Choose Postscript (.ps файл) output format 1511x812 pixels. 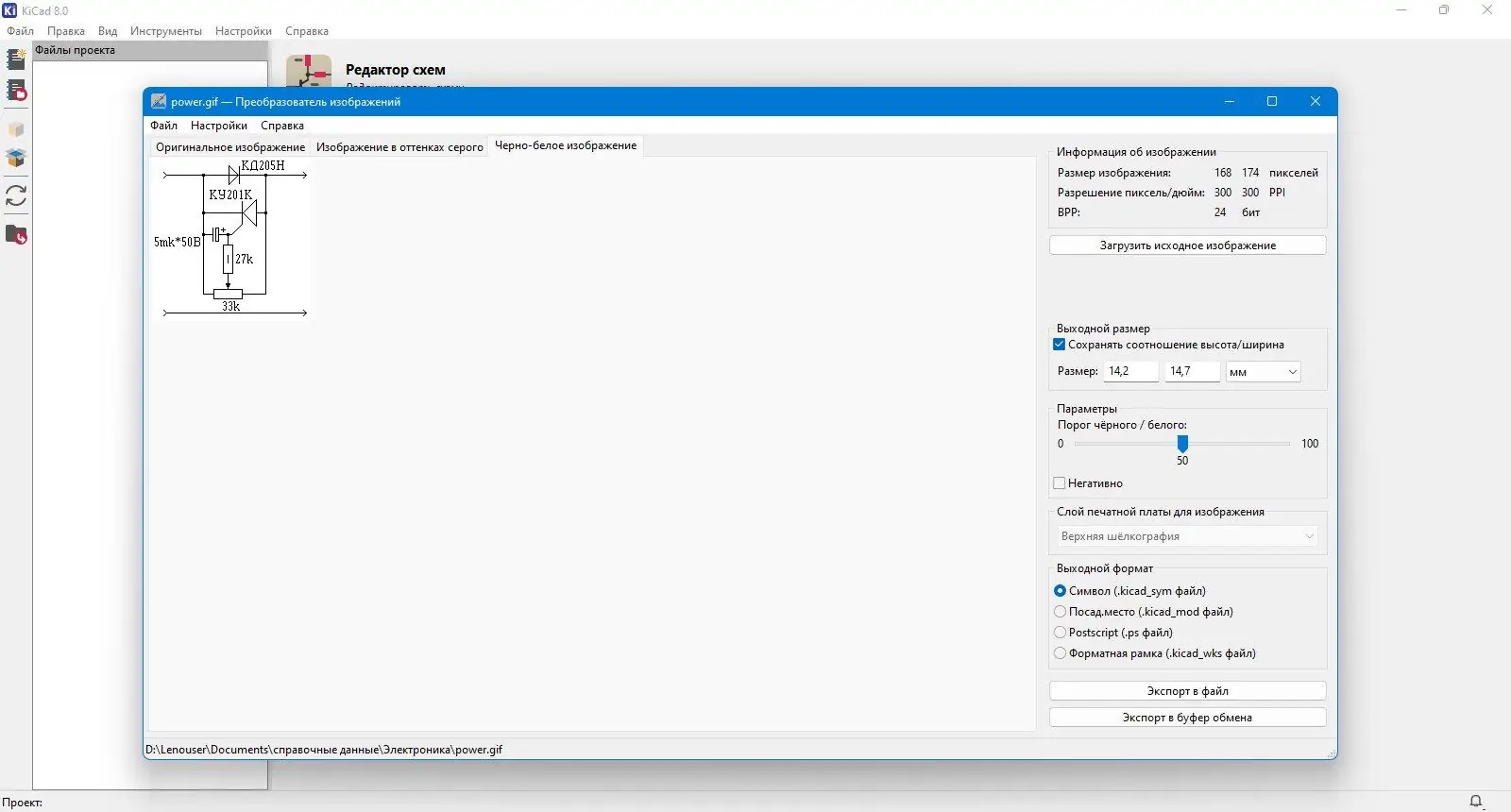(1060, 633)
